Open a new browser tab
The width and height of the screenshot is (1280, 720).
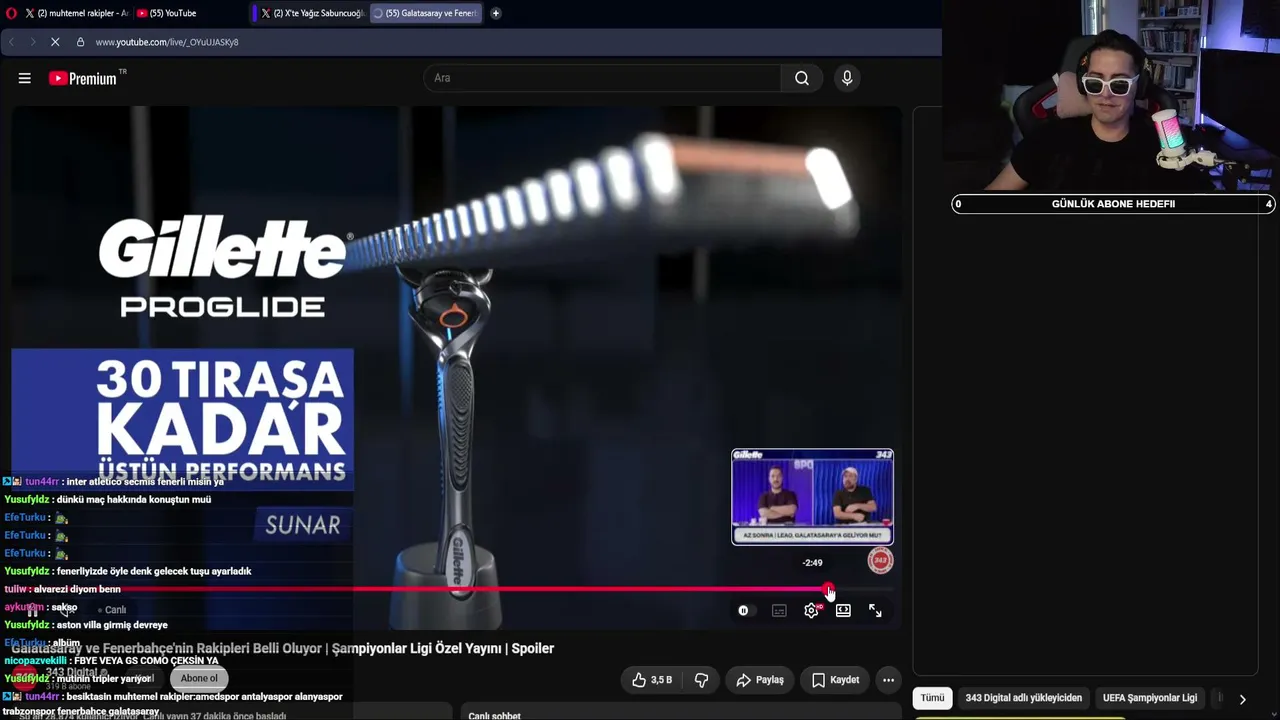click(495, 13)
